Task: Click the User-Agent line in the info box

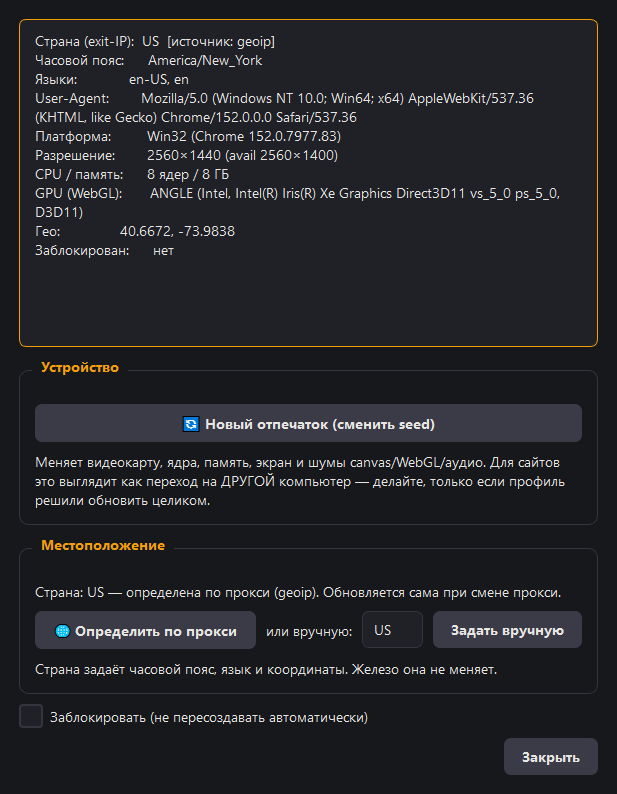Action: (x=284, y=108)
